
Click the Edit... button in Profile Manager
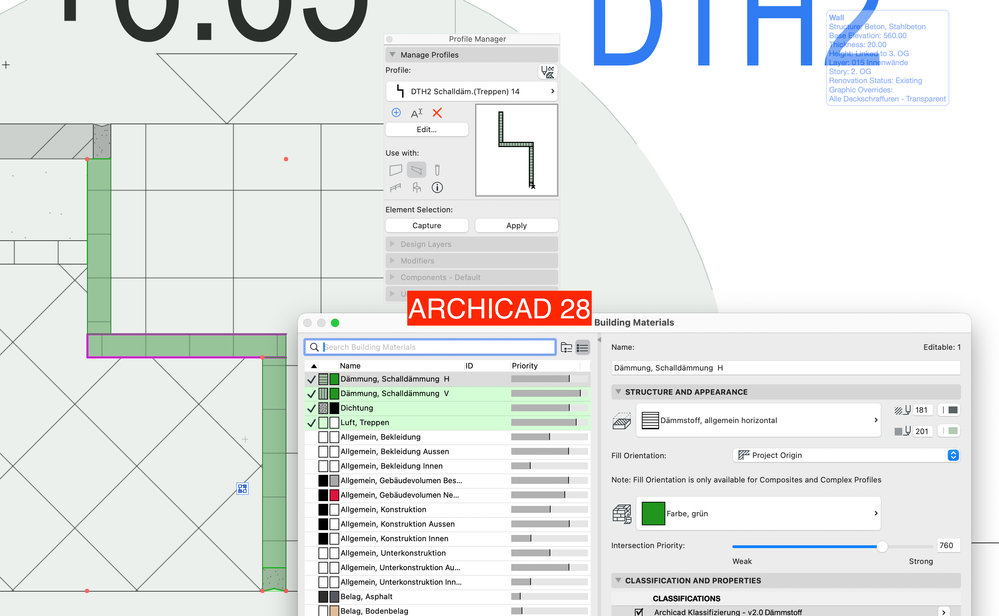427,129
